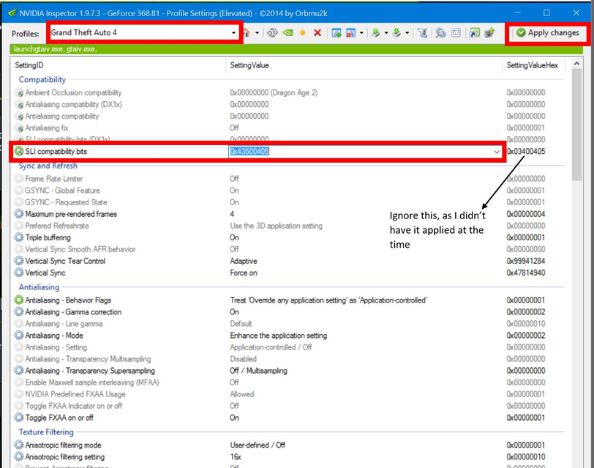Click the magnifier scan settings icon
The height and width of the screenshot is (468, 594).
[x=440, y=33]
